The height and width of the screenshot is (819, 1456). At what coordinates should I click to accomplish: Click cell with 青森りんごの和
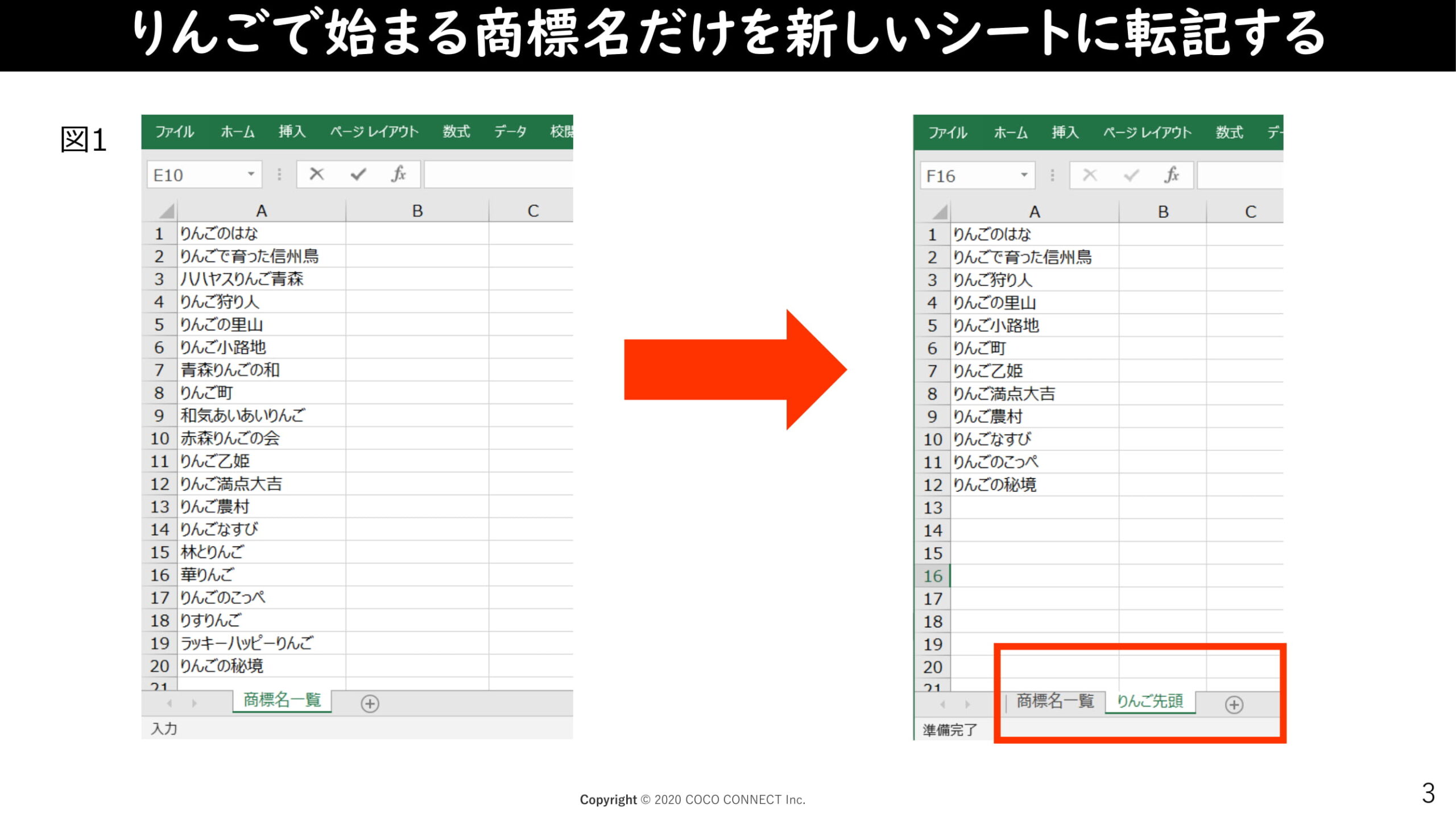pyautogui.click(x=262, y=370)
